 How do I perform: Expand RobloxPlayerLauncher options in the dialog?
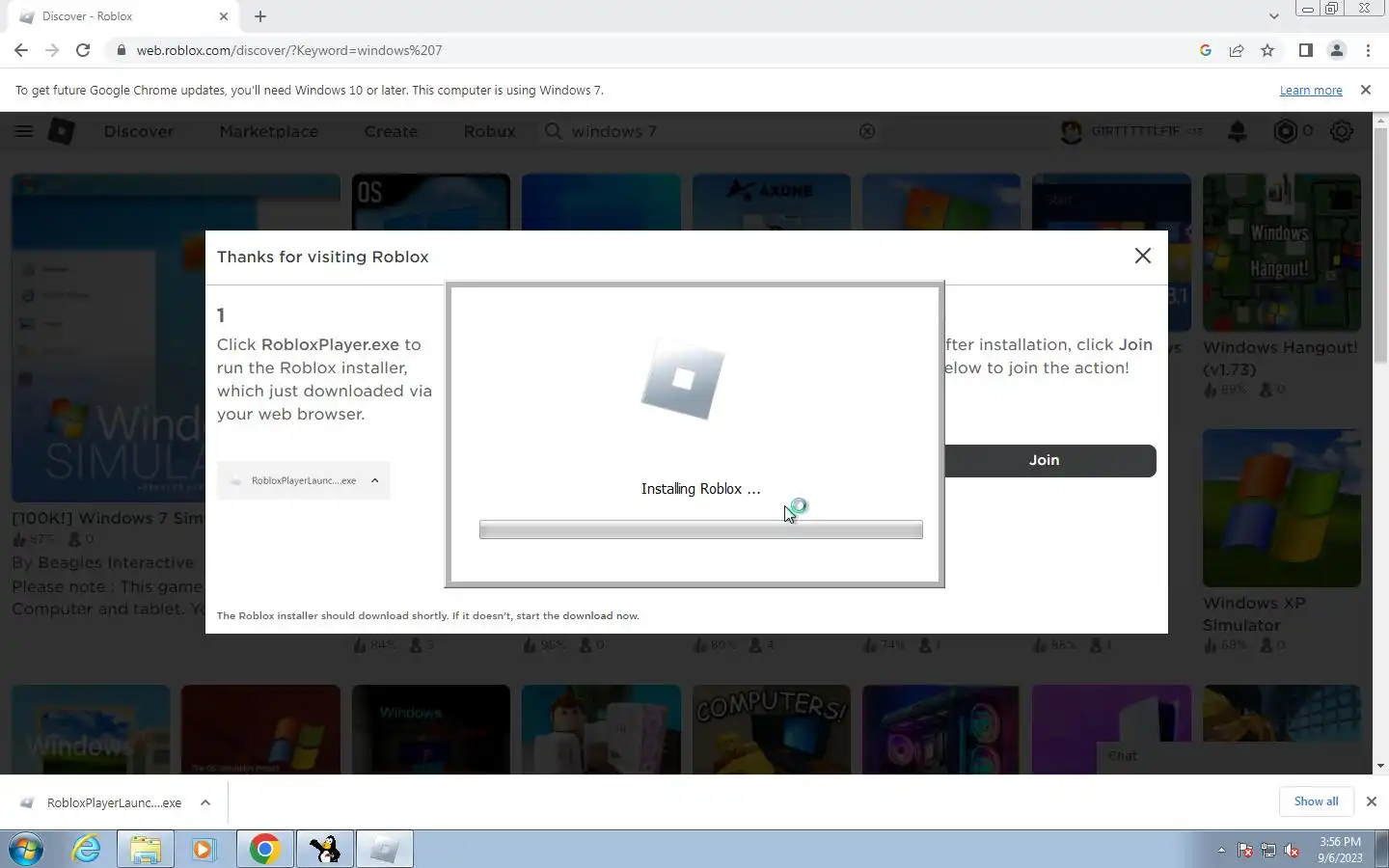(374, 480)
